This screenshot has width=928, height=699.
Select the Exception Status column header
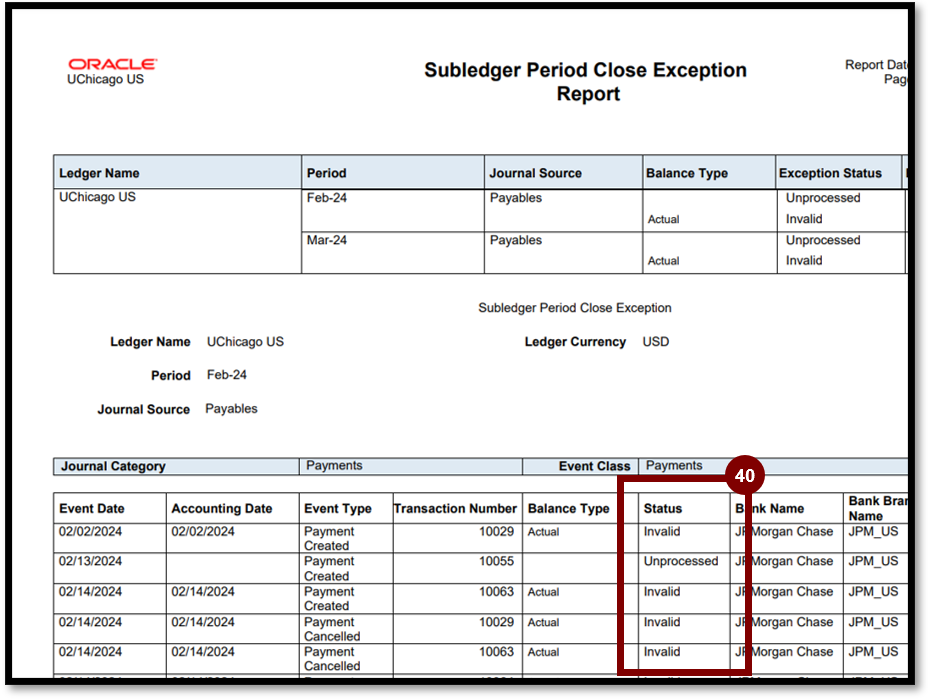point(830,173)
